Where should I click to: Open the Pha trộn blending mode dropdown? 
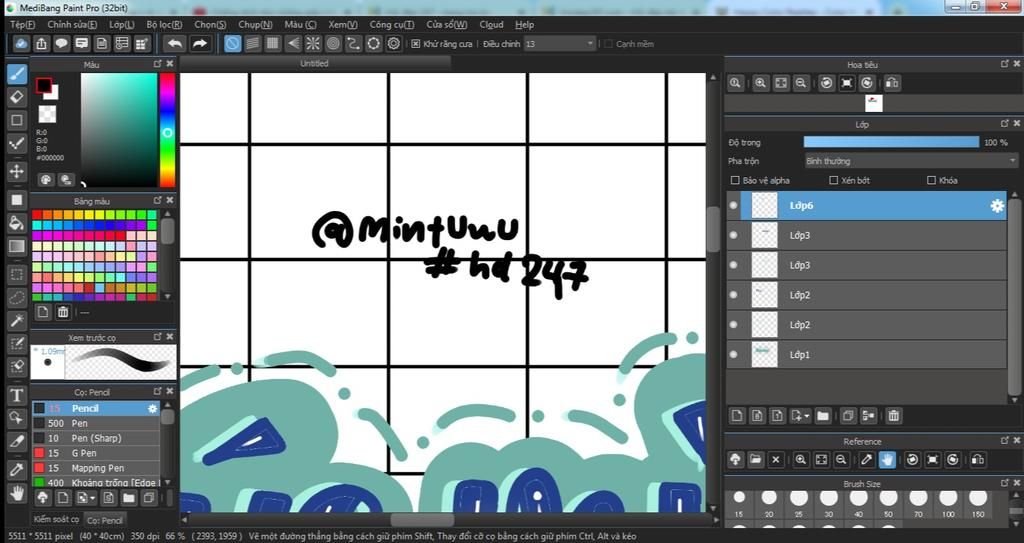coord(911,161)
